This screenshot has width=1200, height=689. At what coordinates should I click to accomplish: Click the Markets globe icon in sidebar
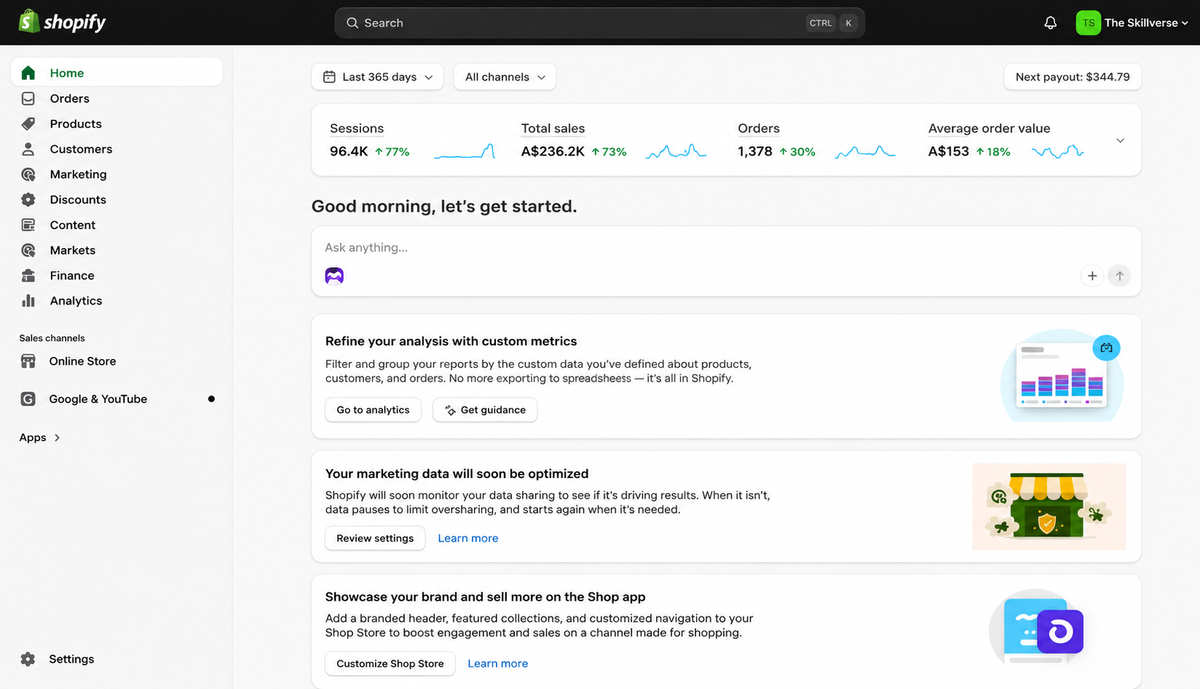pos(28,250)
